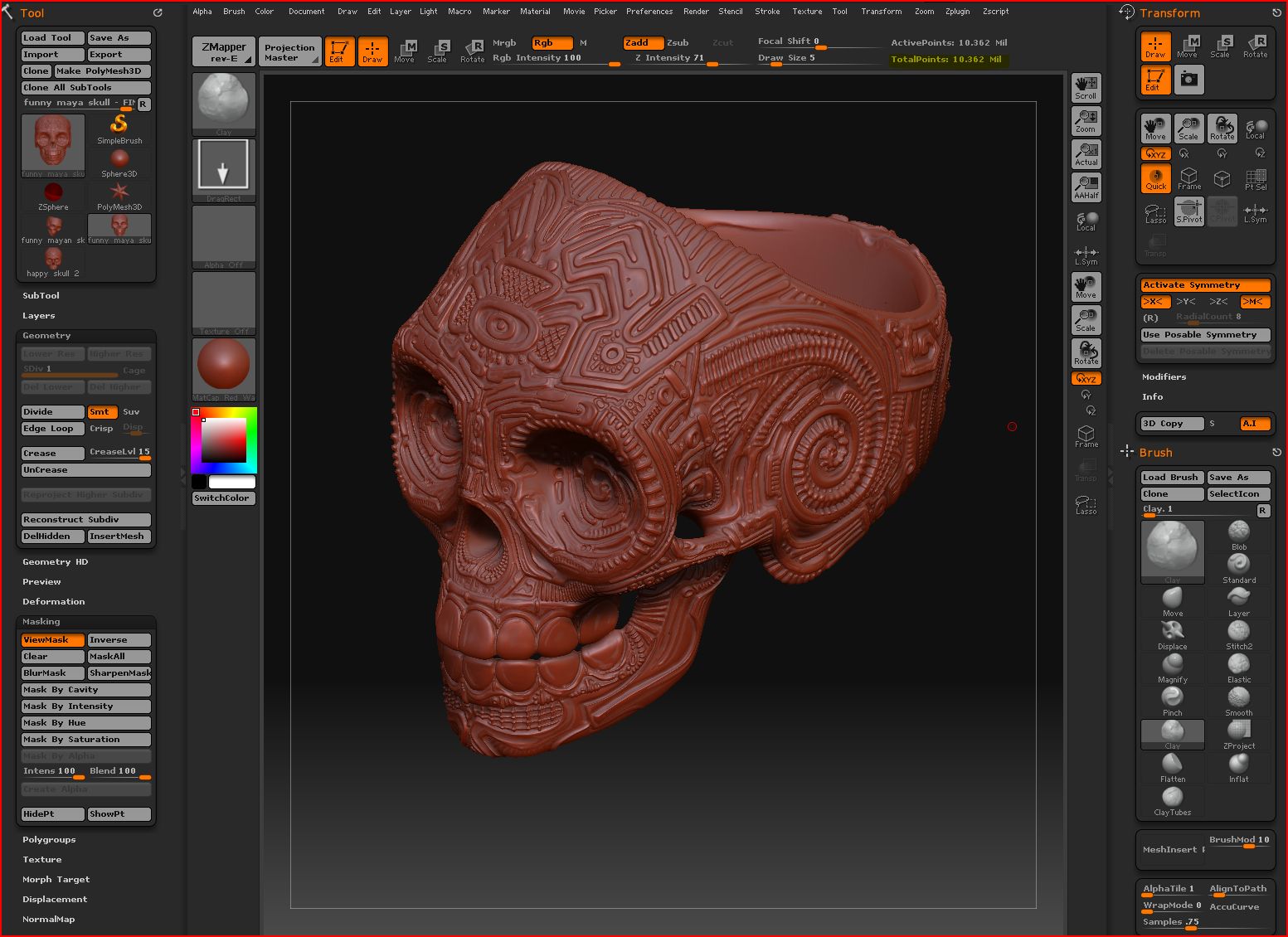The image size is (1288, 937).
Task: Open the Alpha Off selector
Action: [x=223, y=236]
